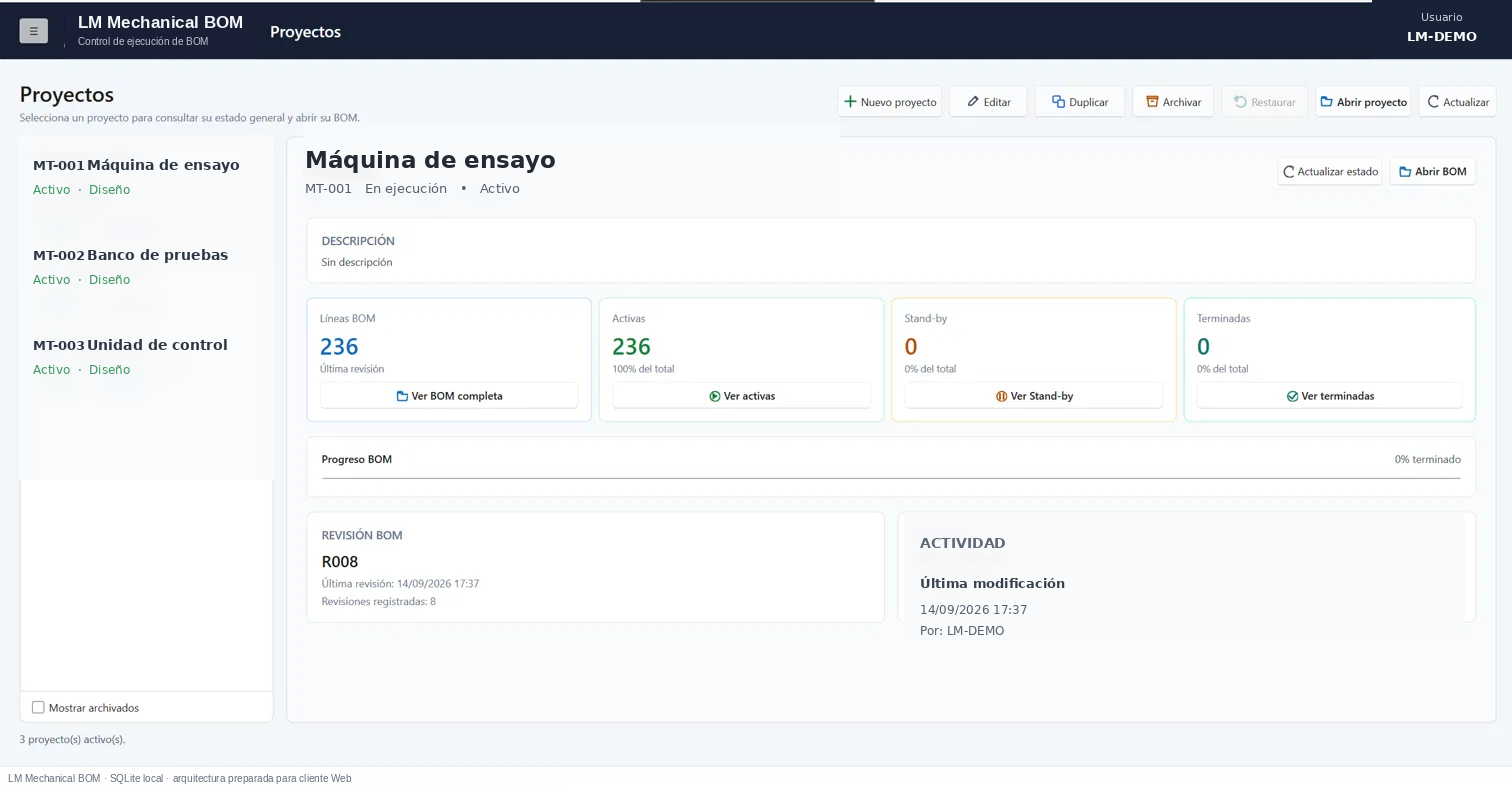Click the refresh icon on Actualizar estado
Viewport: 1512px width, 791px height.
click(x=1288, y=172)
